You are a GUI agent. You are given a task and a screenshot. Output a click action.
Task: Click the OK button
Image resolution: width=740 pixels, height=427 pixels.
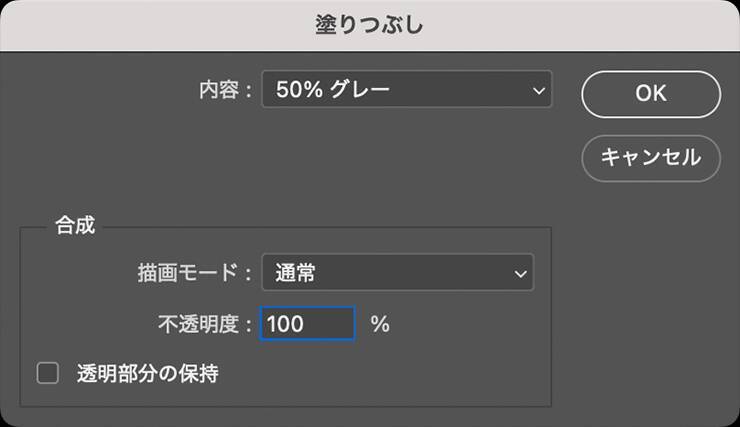pyautogui.click(x=650, y=93)
